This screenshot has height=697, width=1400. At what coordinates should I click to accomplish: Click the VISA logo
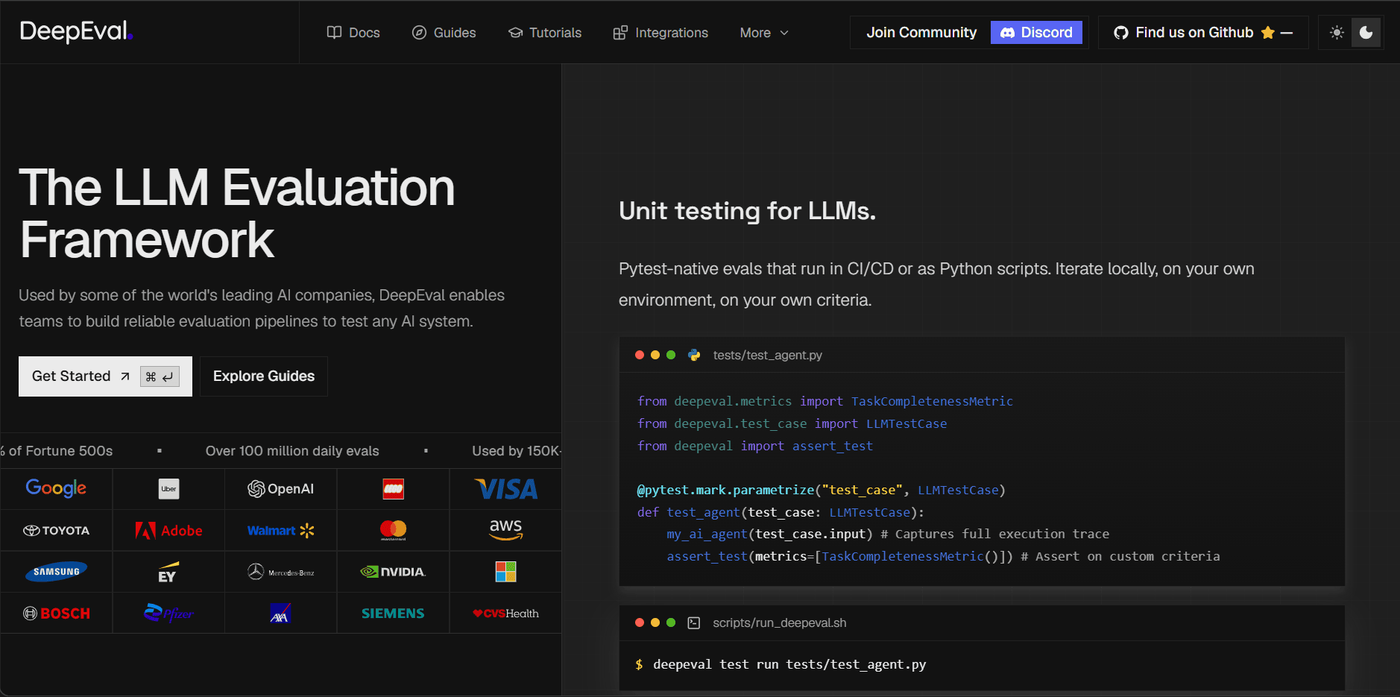pos(506,489)
